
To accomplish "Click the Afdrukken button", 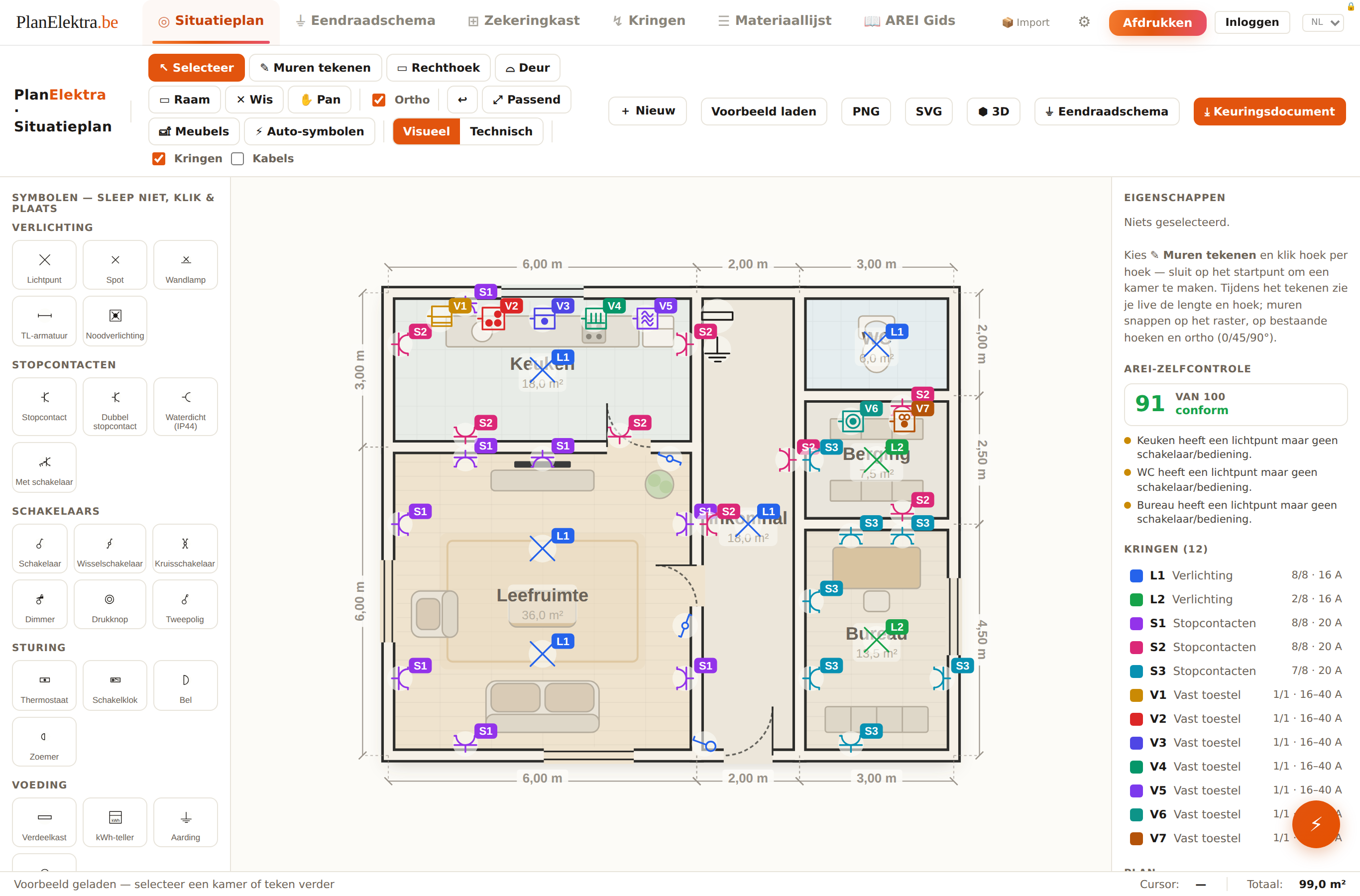I will 1157,22.
